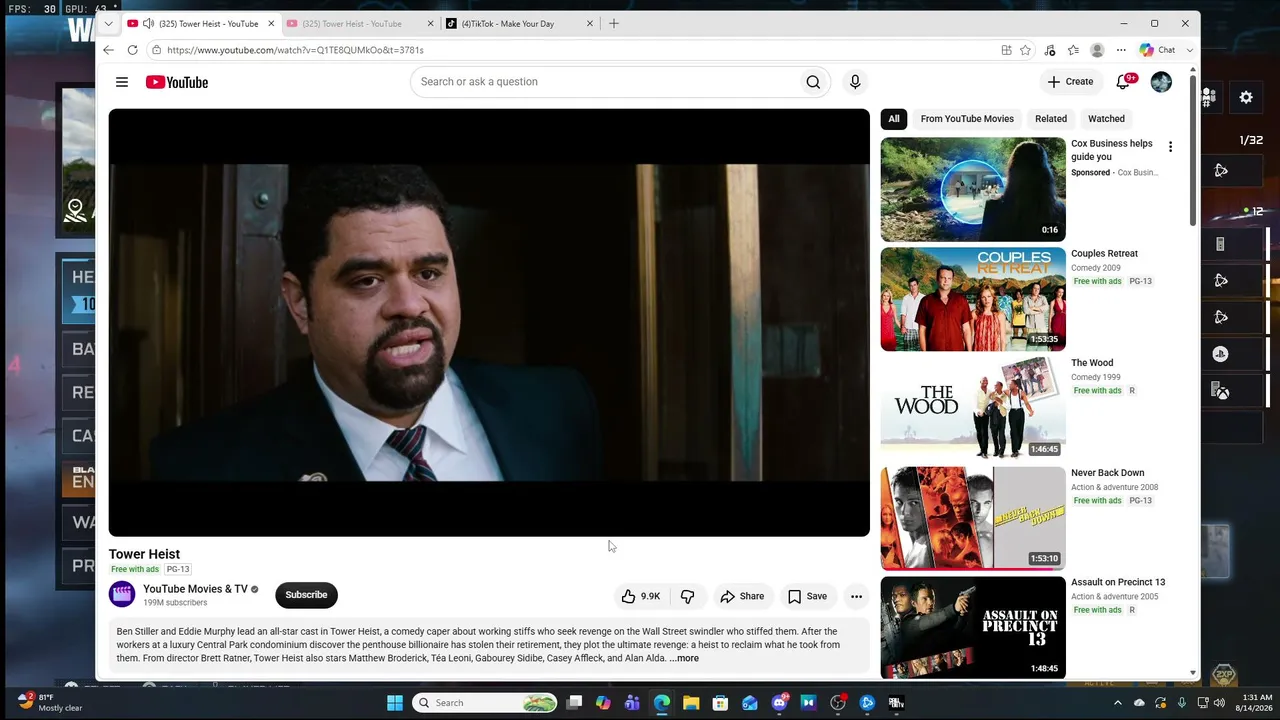Open YouTube notifications bell
Image resolution: width=1280 pixels, height=720 pixels.
click(x=1123, y=82)
